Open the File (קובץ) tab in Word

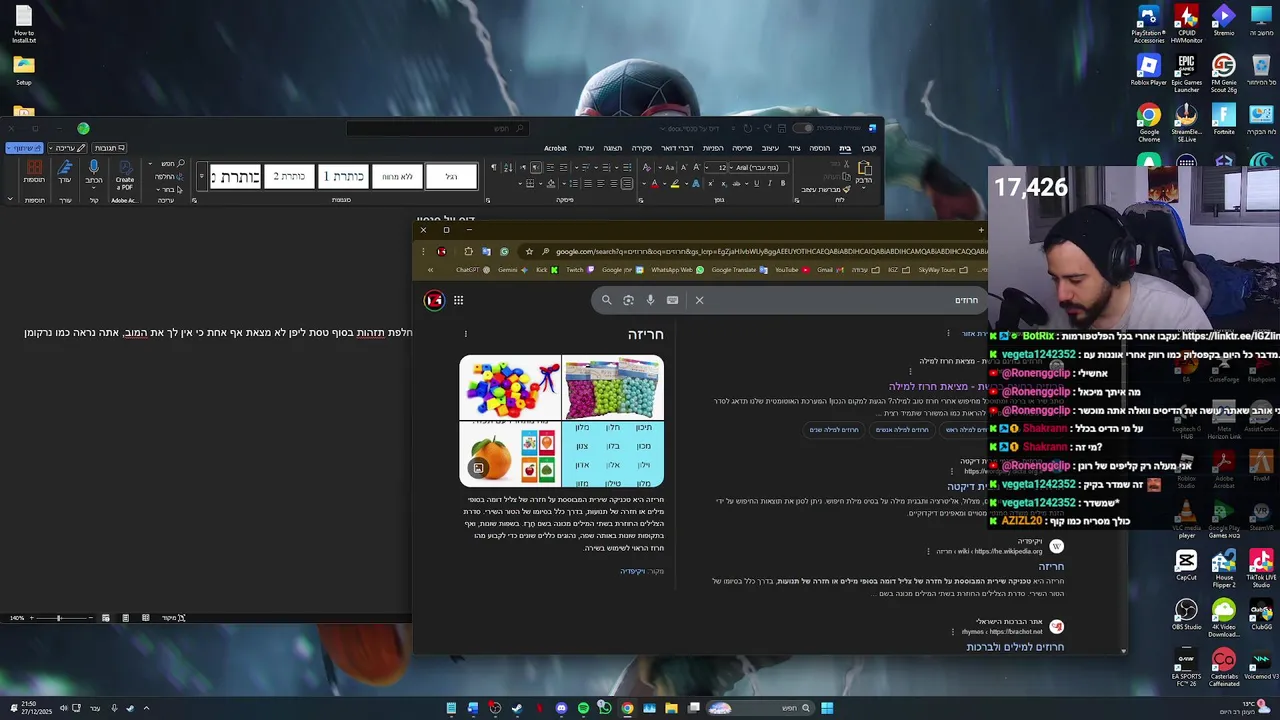pyautogui.click(x=868, y=148)
